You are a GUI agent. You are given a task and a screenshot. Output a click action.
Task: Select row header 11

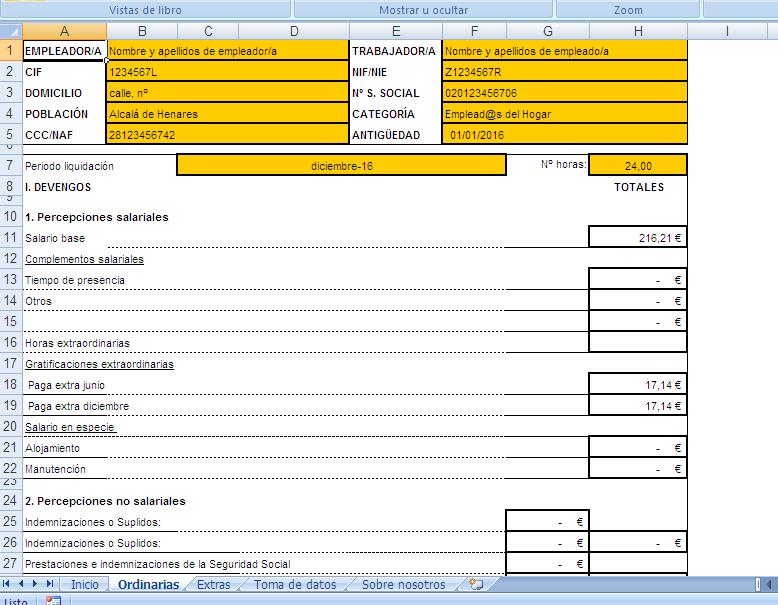point(11,237)
